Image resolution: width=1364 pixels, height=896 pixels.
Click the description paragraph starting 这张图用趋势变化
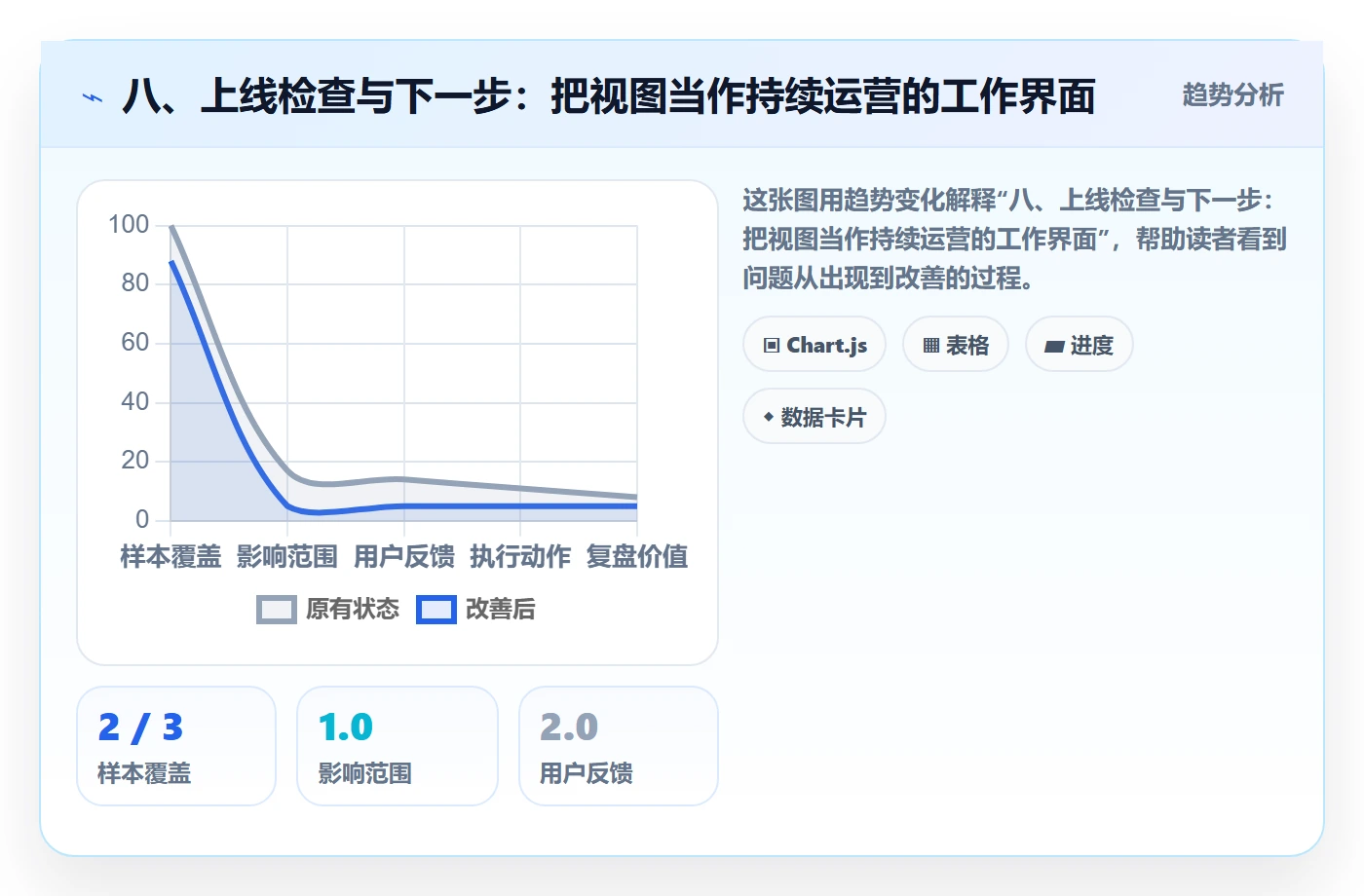[x=1014, y=240]
